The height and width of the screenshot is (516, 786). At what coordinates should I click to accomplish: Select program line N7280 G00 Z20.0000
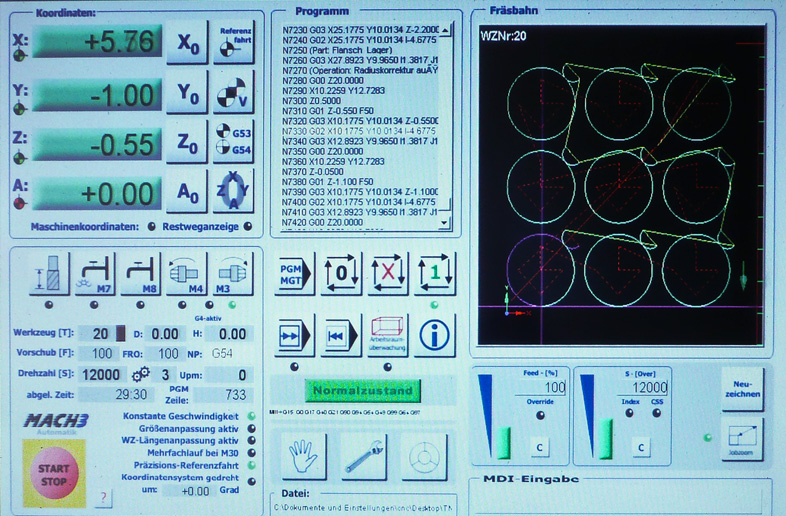[323, 81]
